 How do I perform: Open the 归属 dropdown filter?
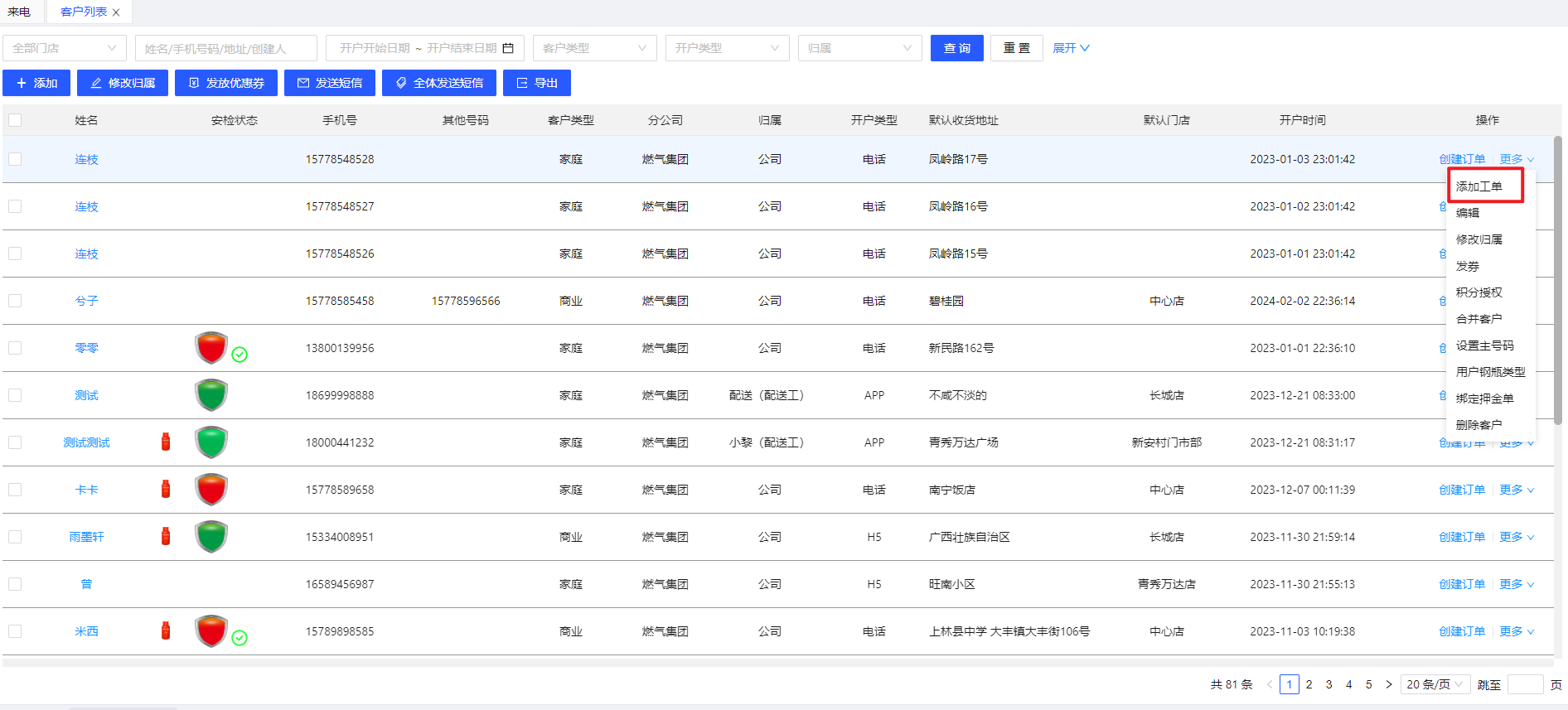(x=860, y=48)
